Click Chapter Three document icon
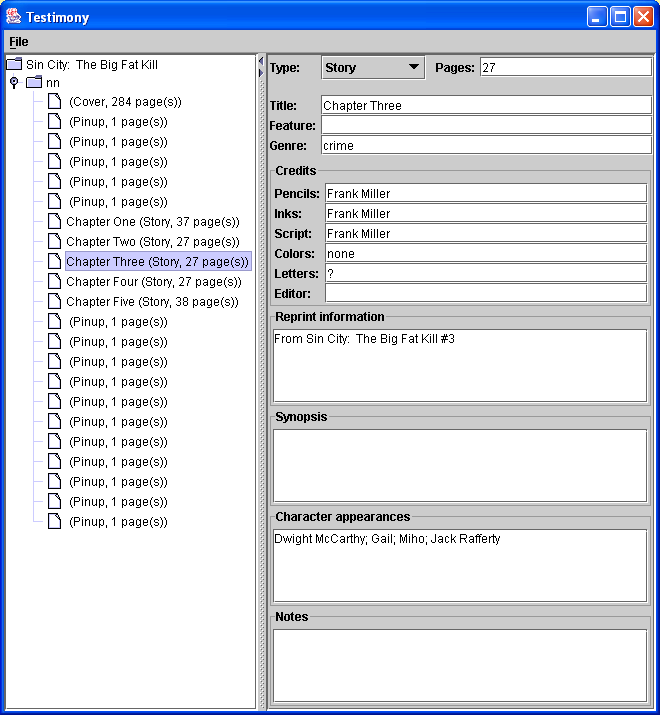660x715 pixels. pos(55,262)
